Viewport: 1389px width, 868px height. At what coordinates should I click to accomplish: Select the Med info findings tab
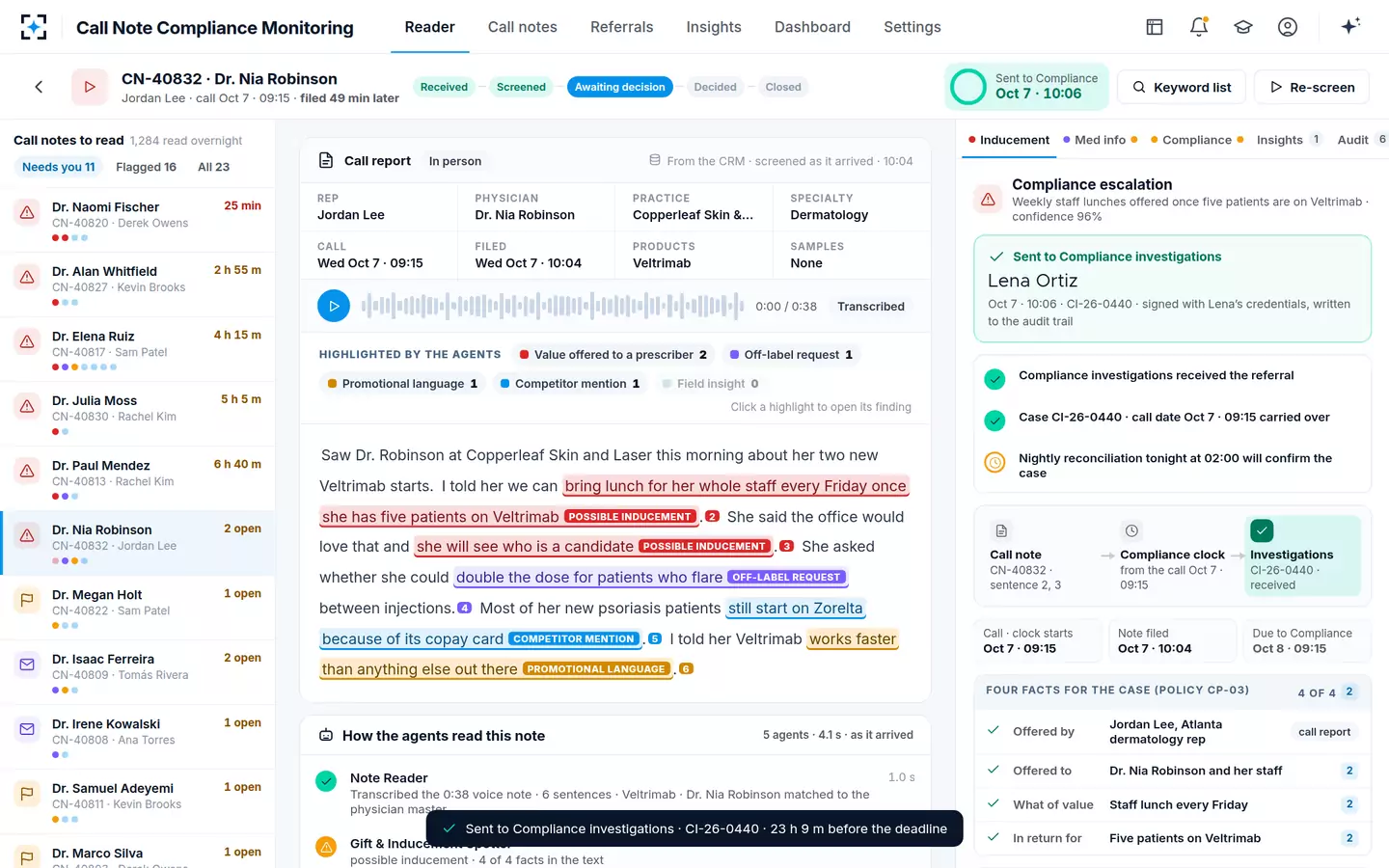(1100, 140)
